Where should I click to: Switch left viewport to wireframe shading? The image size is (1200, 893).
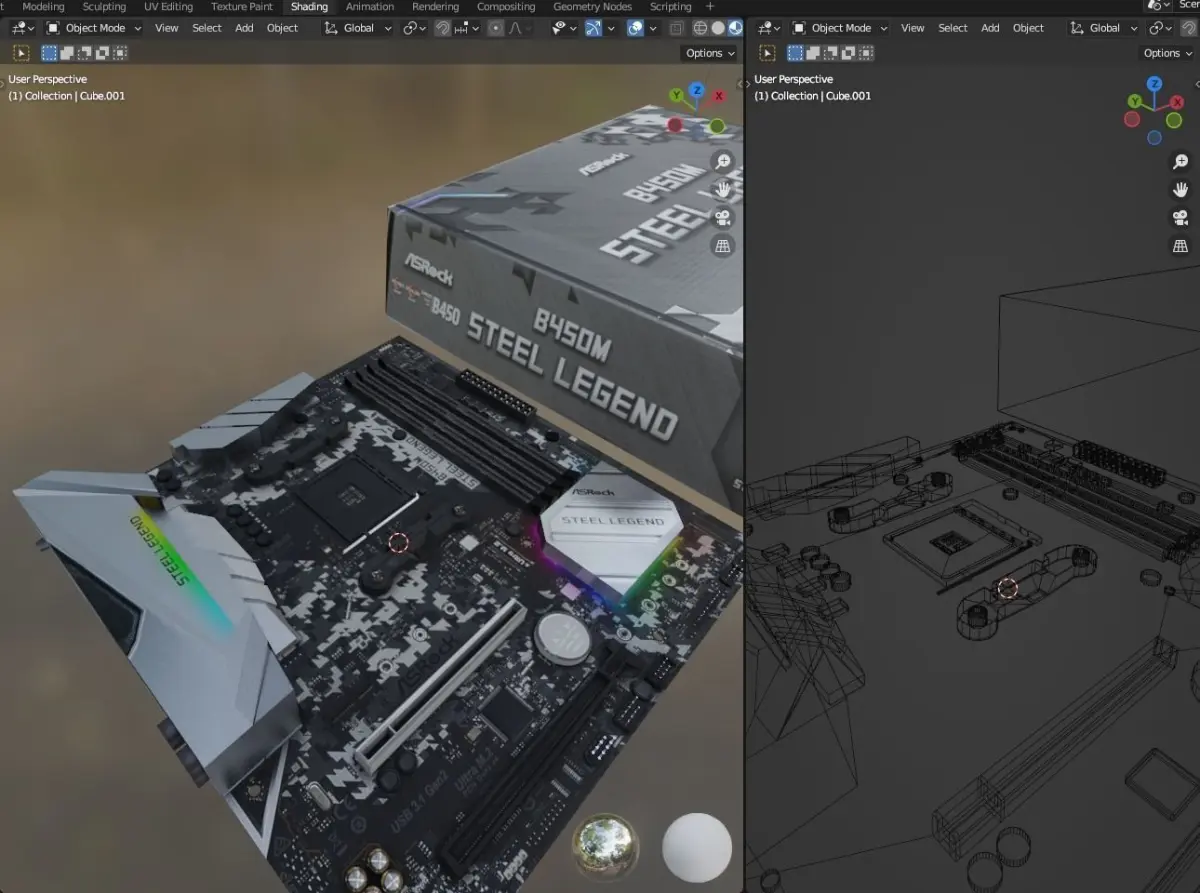(700, 28)
